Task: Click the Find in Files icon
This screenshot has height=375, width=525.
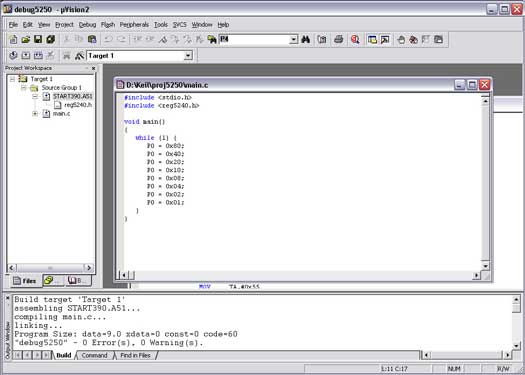Action: click(212, 40)
